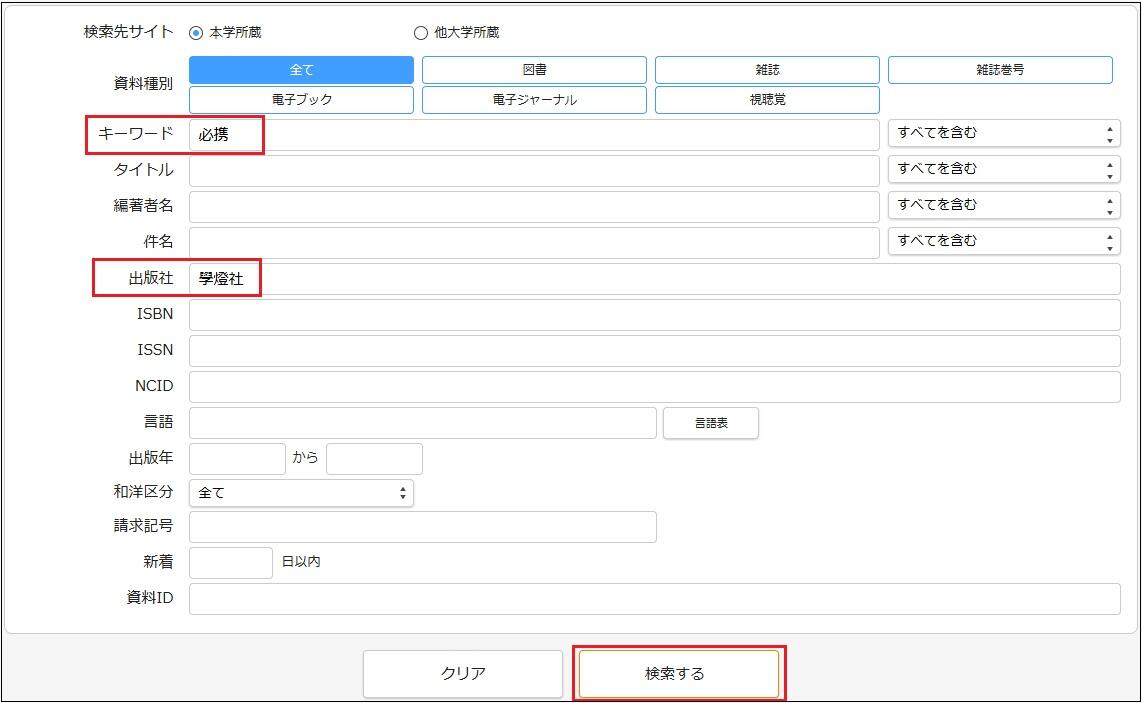Open the 和洋区分 dropdown
This screenshot has width=1142, height=703.
(302, 493)
